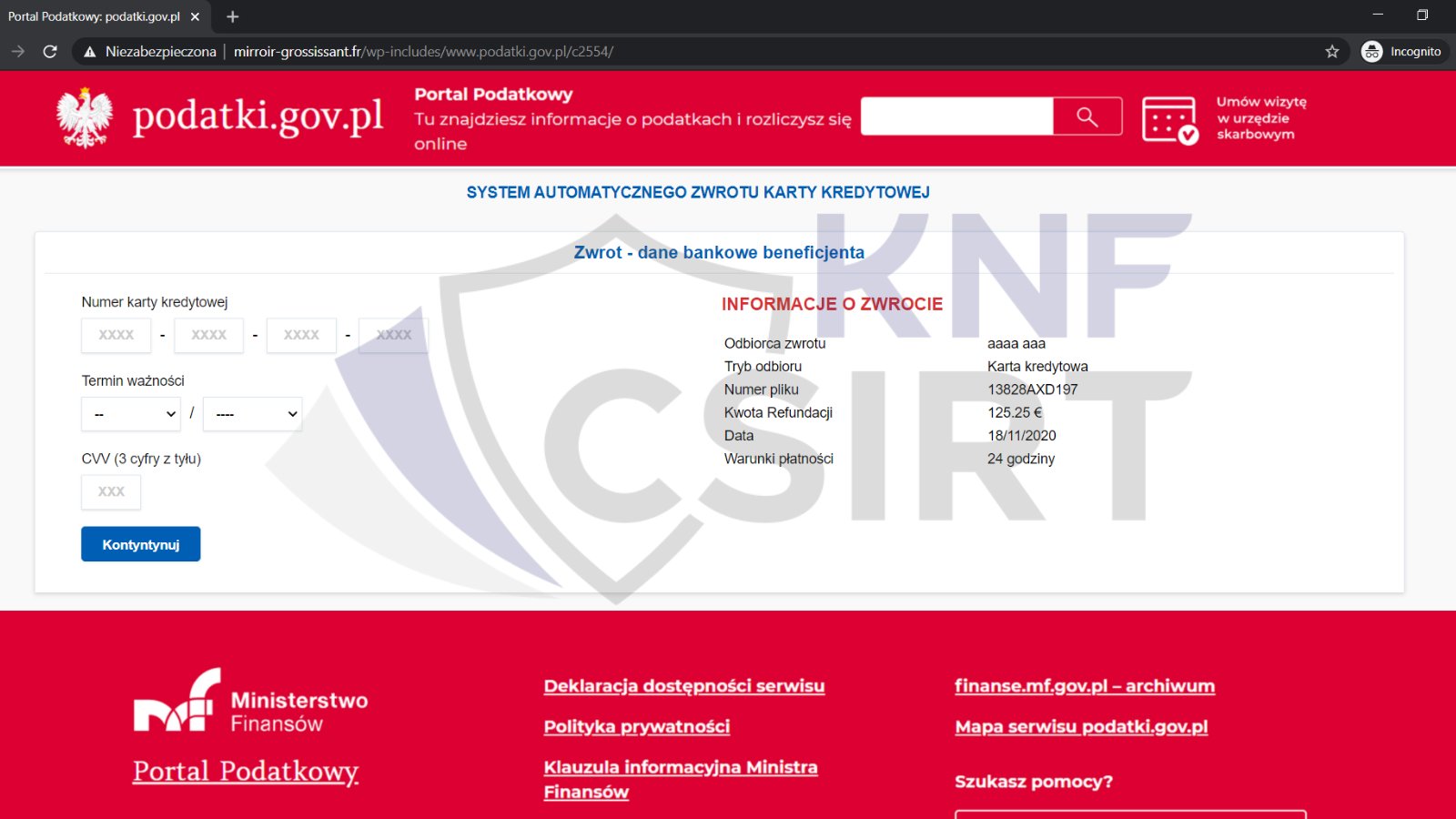
Task: Bookmark page with star icon
Action: click(1332, 52)
